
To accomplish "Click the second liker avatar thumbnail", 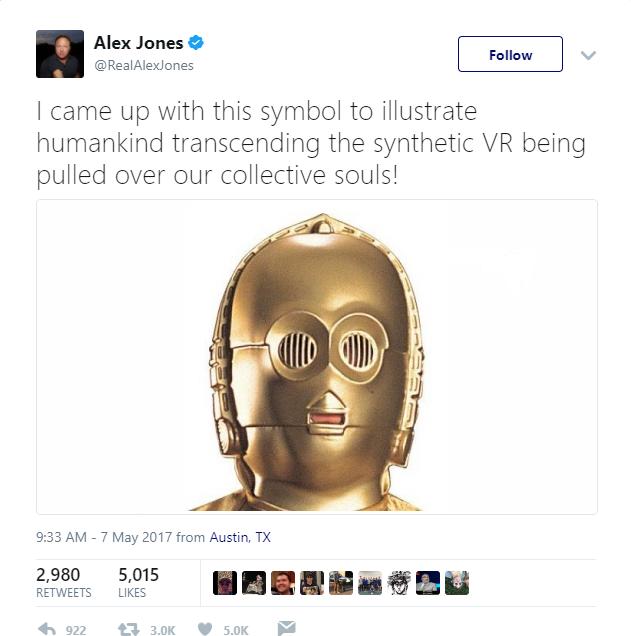I will point(254,583).
